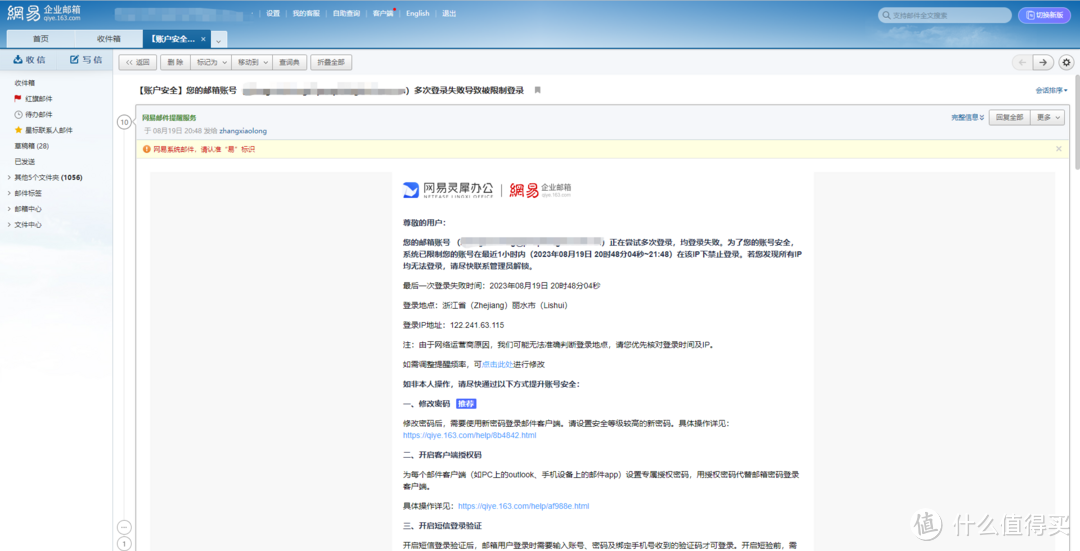Click the 推荐 recommended badge
This screenshot has height=551, width=1080.
(466, 404)
